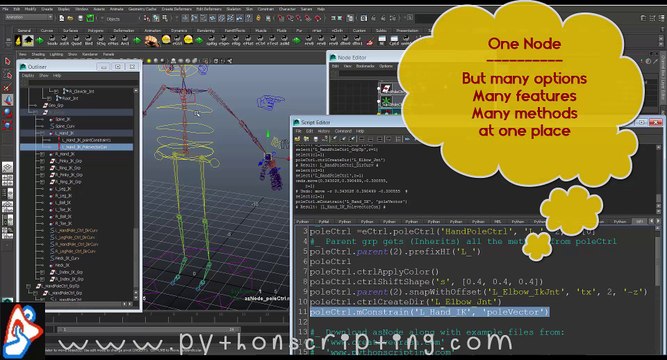Image resolution: width=667 pixels, height=360 pixels.
Task: Click the yellow light-quality icon in viewport toolbar
Action: (149, 61)
